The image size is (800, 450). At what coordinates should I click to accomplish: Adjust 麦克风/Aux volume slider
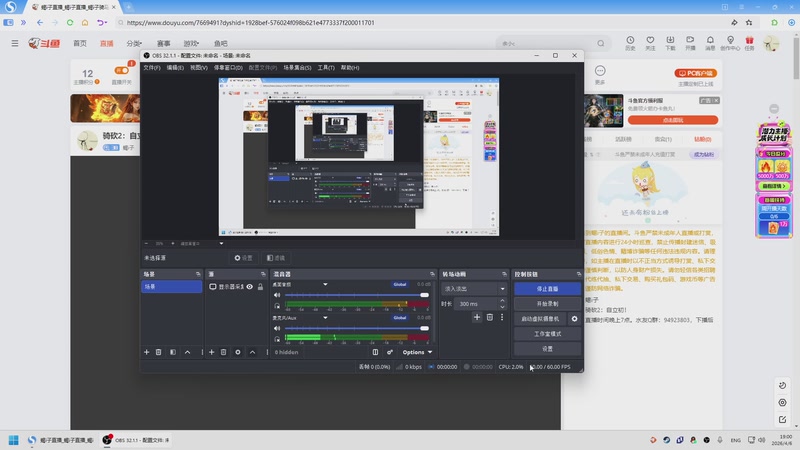coord(357,328)
